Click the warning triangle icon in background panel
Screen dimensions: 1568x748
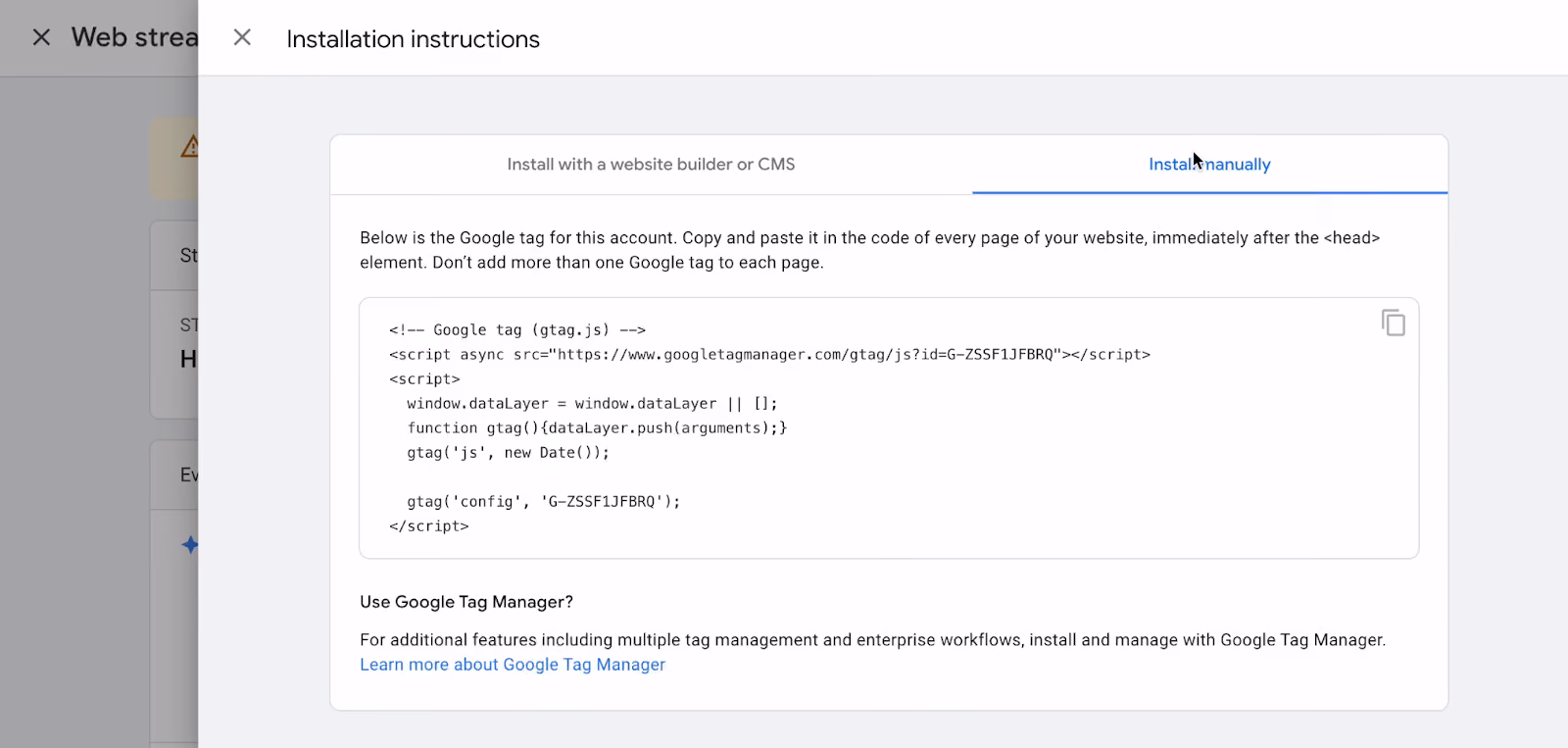pyautogui.click(x=190, y=146)
